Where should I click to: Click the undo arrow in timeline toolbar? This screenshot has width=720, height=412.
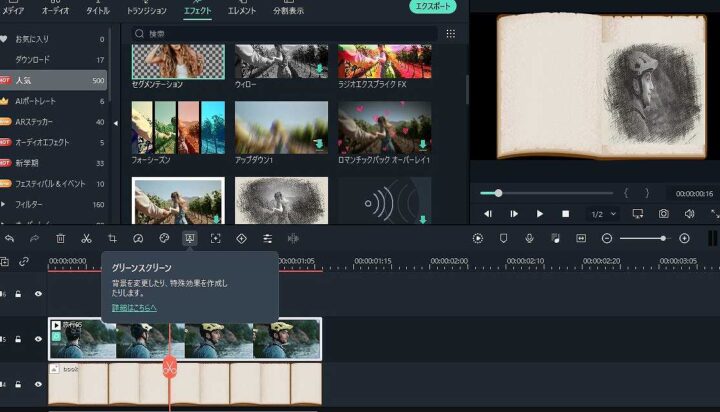[x=9, y=238]
